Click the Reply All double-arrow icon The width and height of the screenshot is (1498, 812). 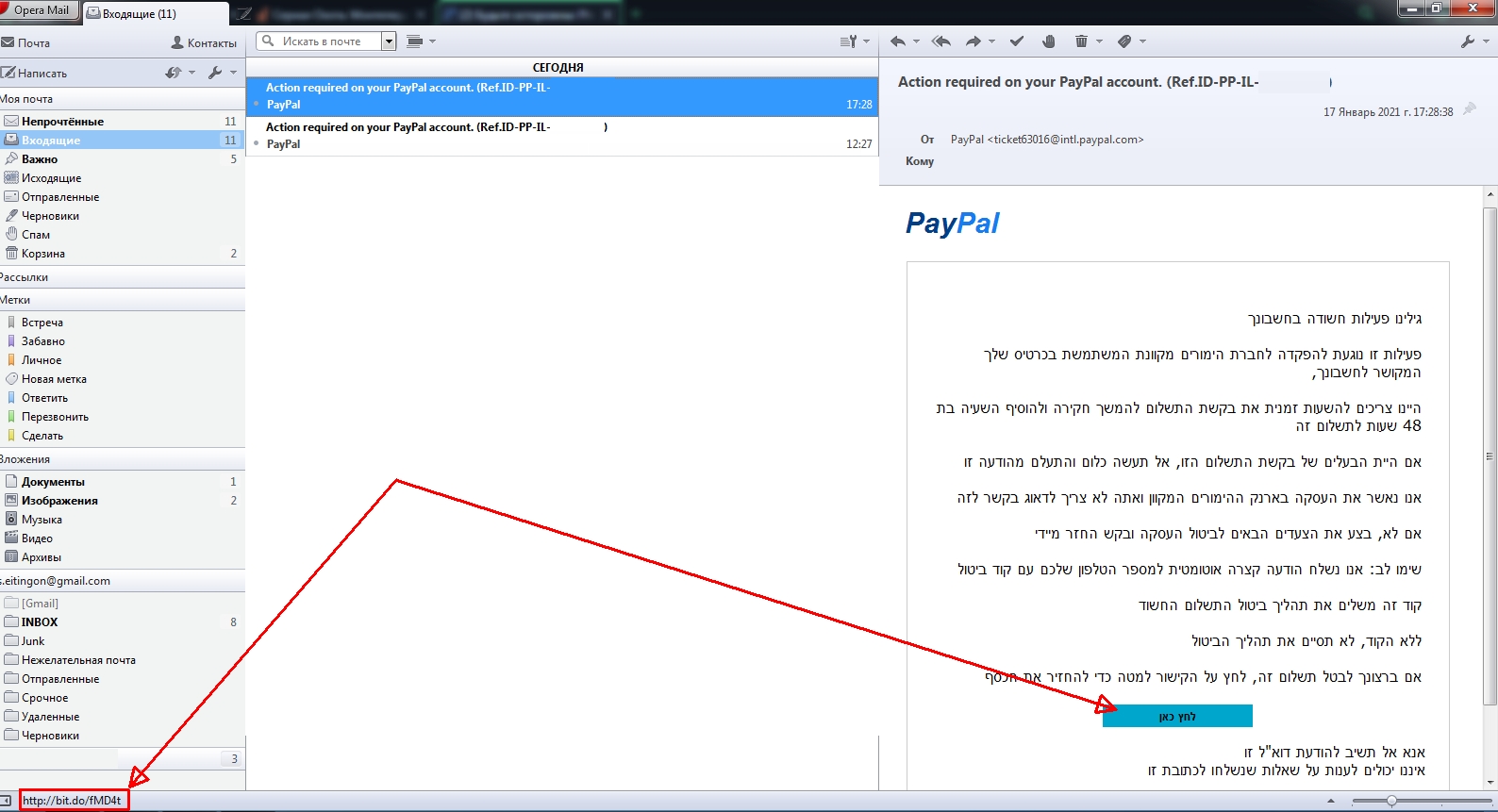[940, 41]
